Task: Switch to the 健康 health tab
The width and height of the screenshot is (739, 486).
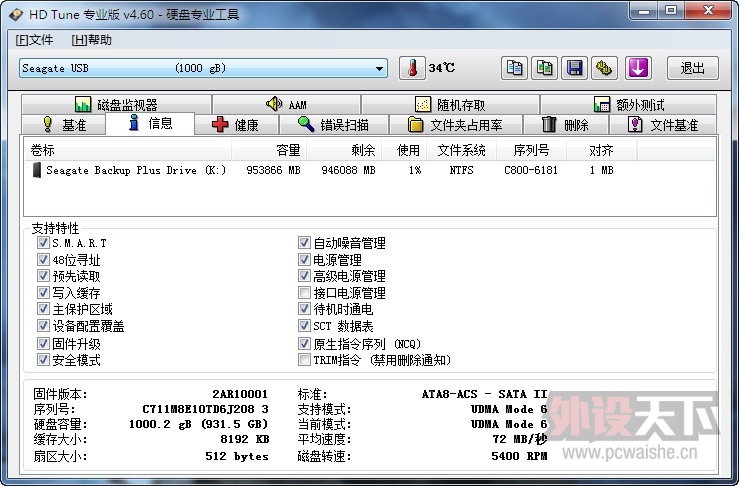Action: (x=236, y=125)
